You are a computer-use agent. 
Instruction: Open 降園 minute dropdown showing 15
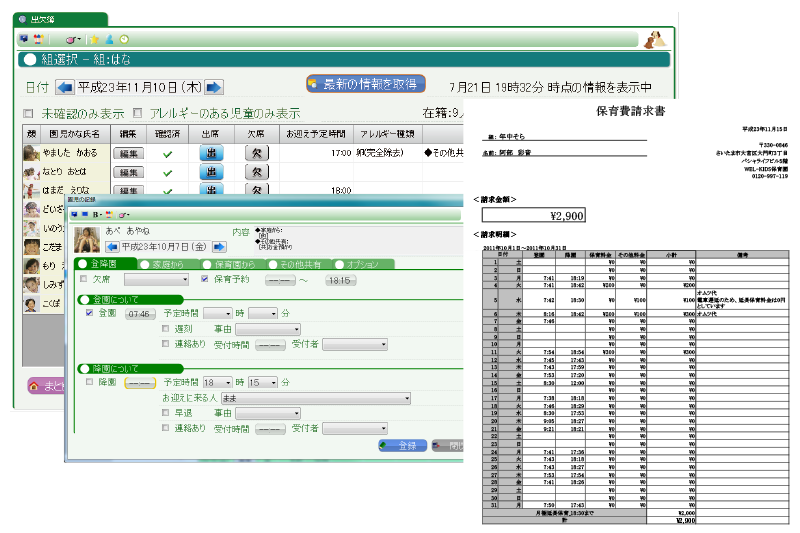(x=263, y=383)
